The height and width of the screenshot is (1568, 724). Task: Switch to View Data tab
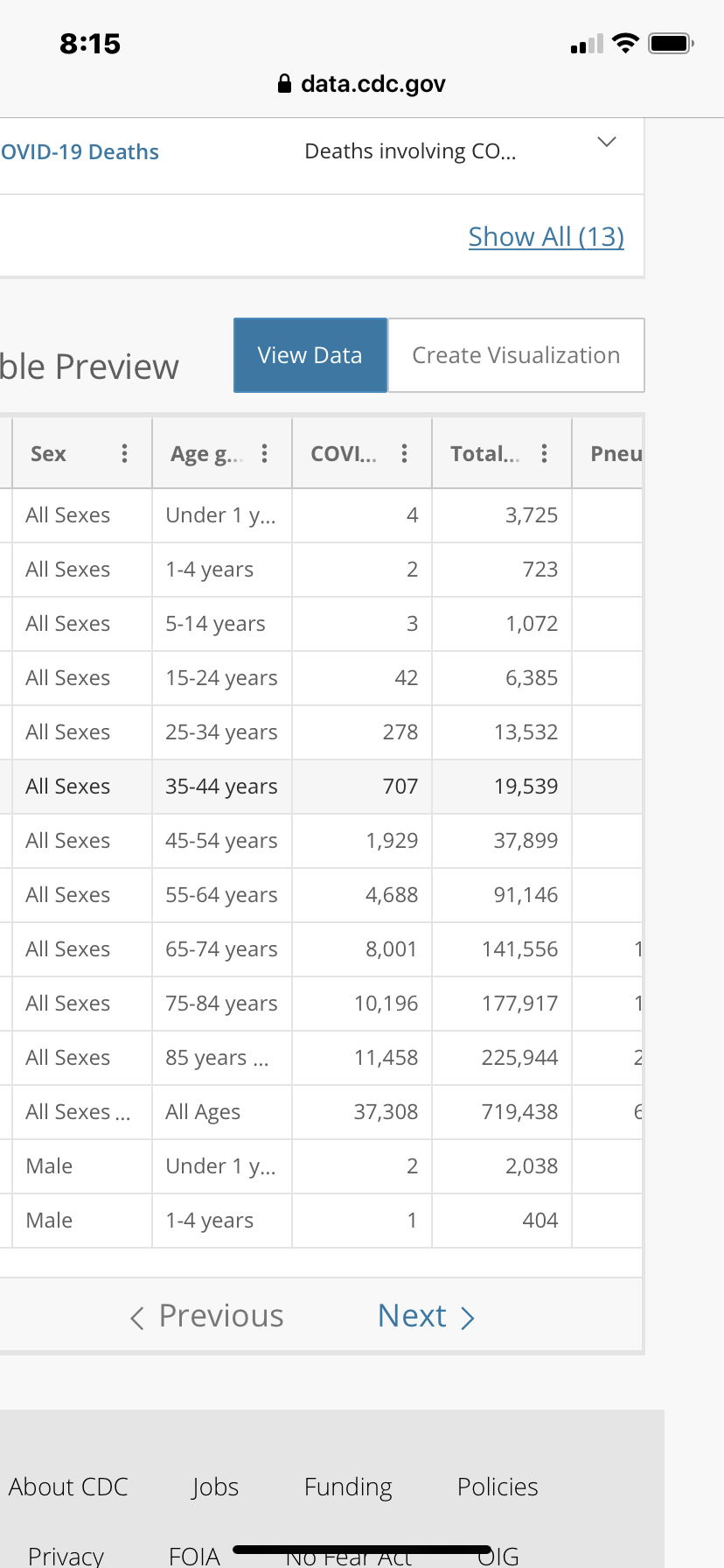tap(310, 355)
